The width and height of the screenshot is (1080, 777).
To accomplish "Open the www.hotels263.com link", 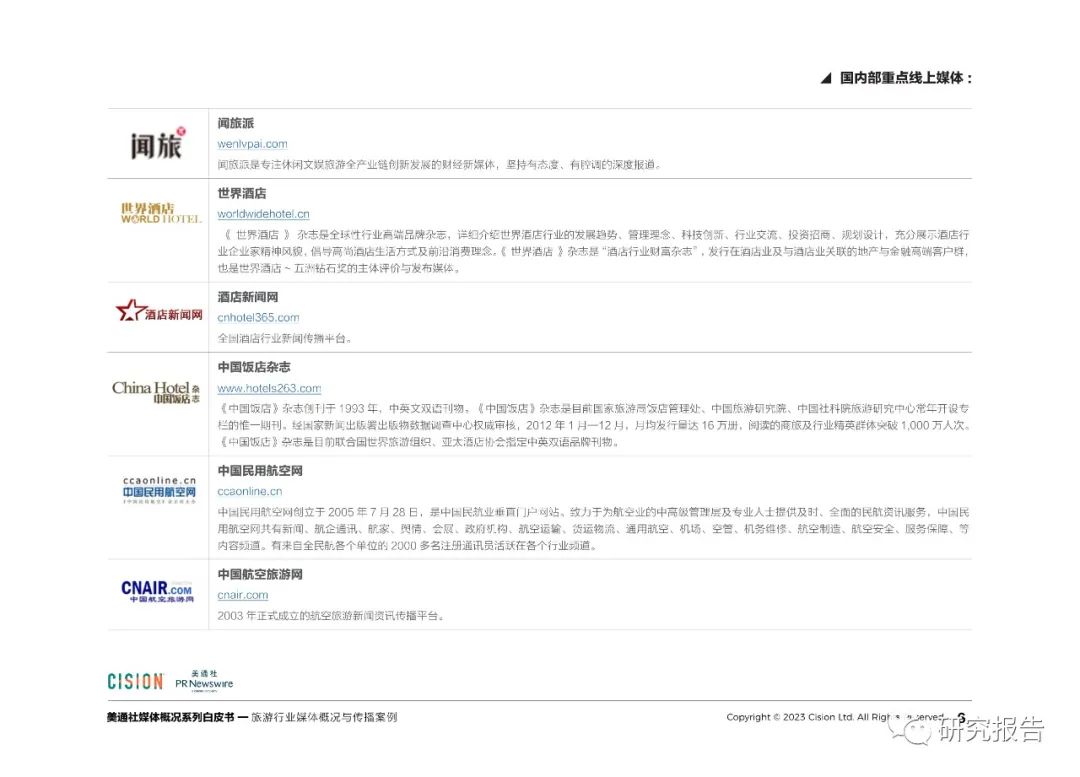I will [269, 388].
